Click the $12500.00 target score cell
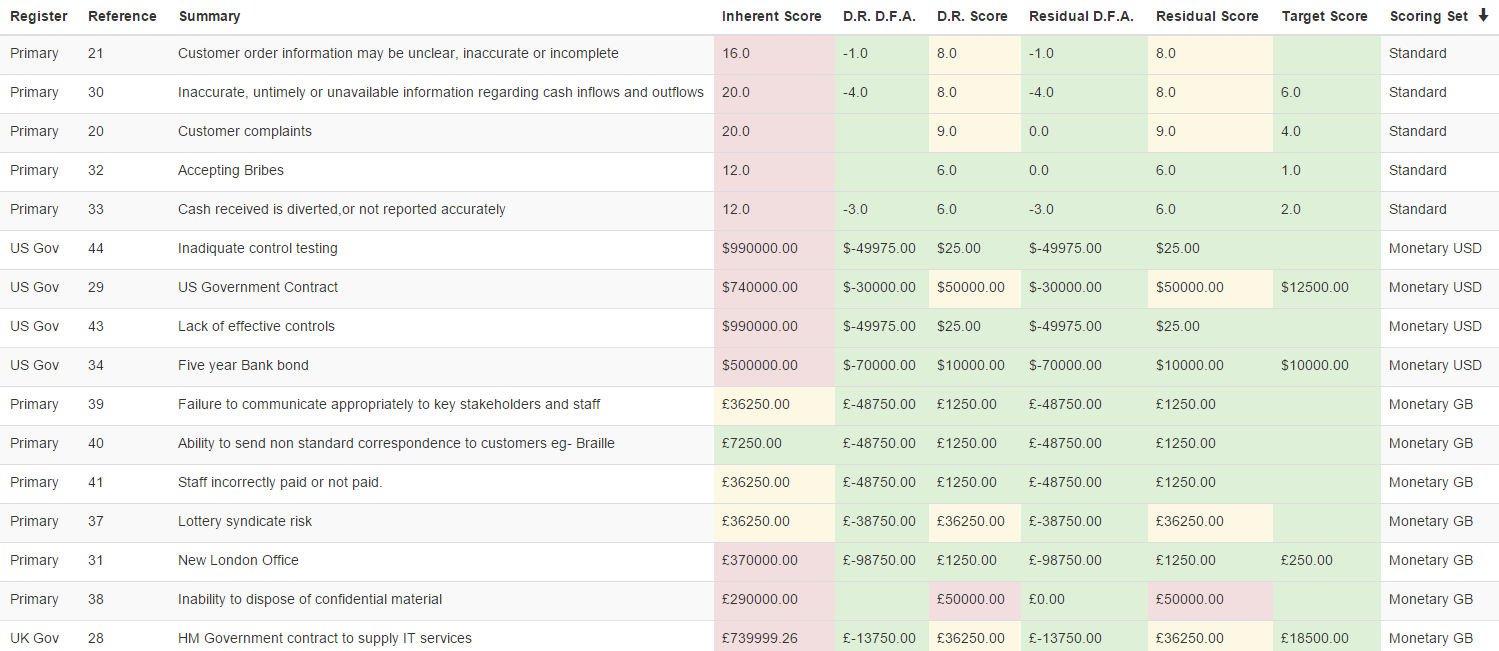This screenshot has width=1499, height=651. 1314,288
